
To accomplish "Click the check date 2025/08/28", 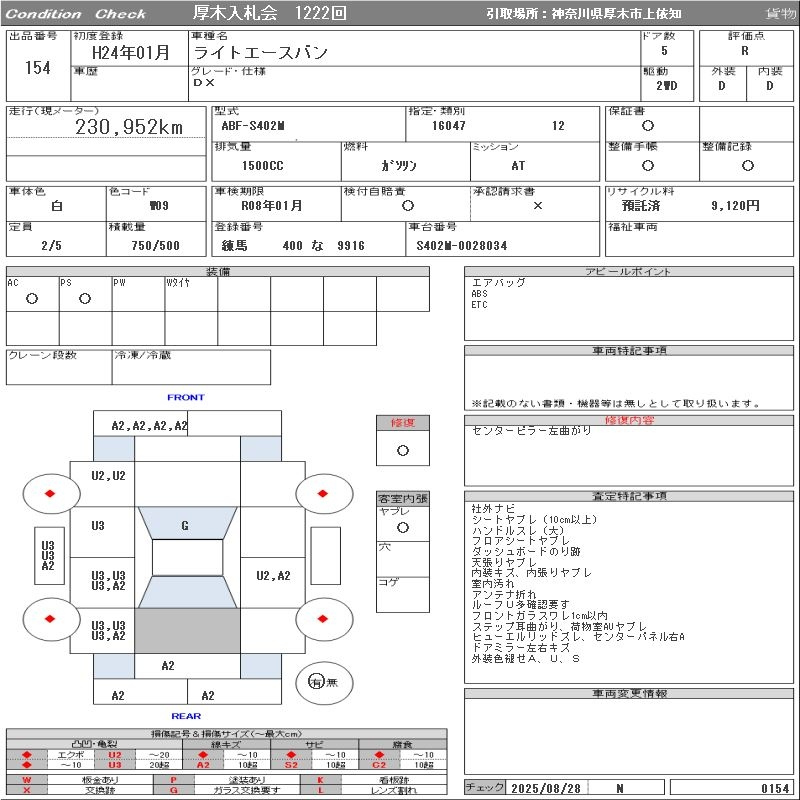I will (x=546, y=788).
